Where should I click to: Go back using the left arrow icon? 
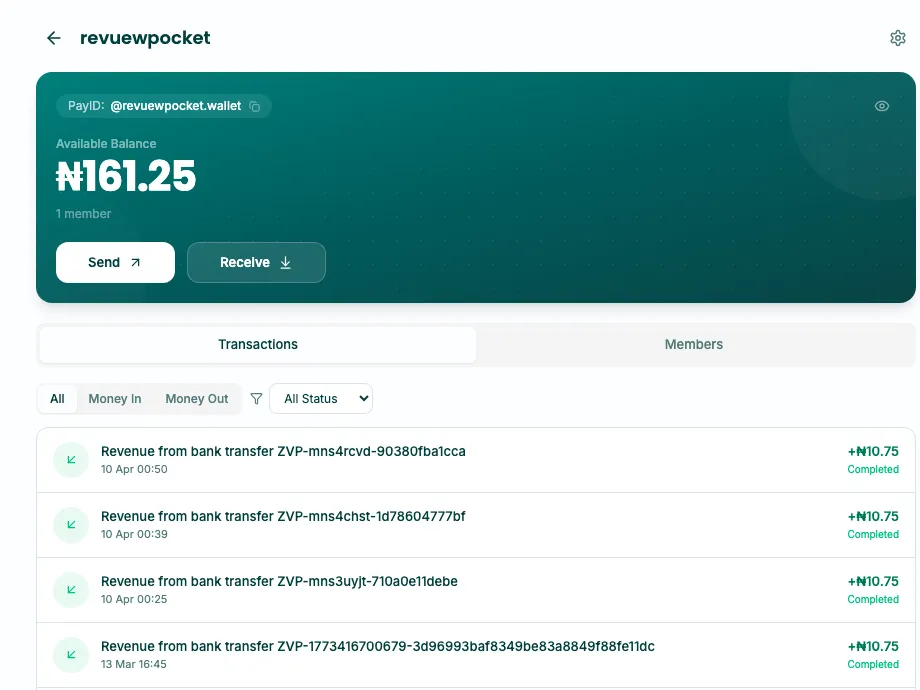[53, 38]
